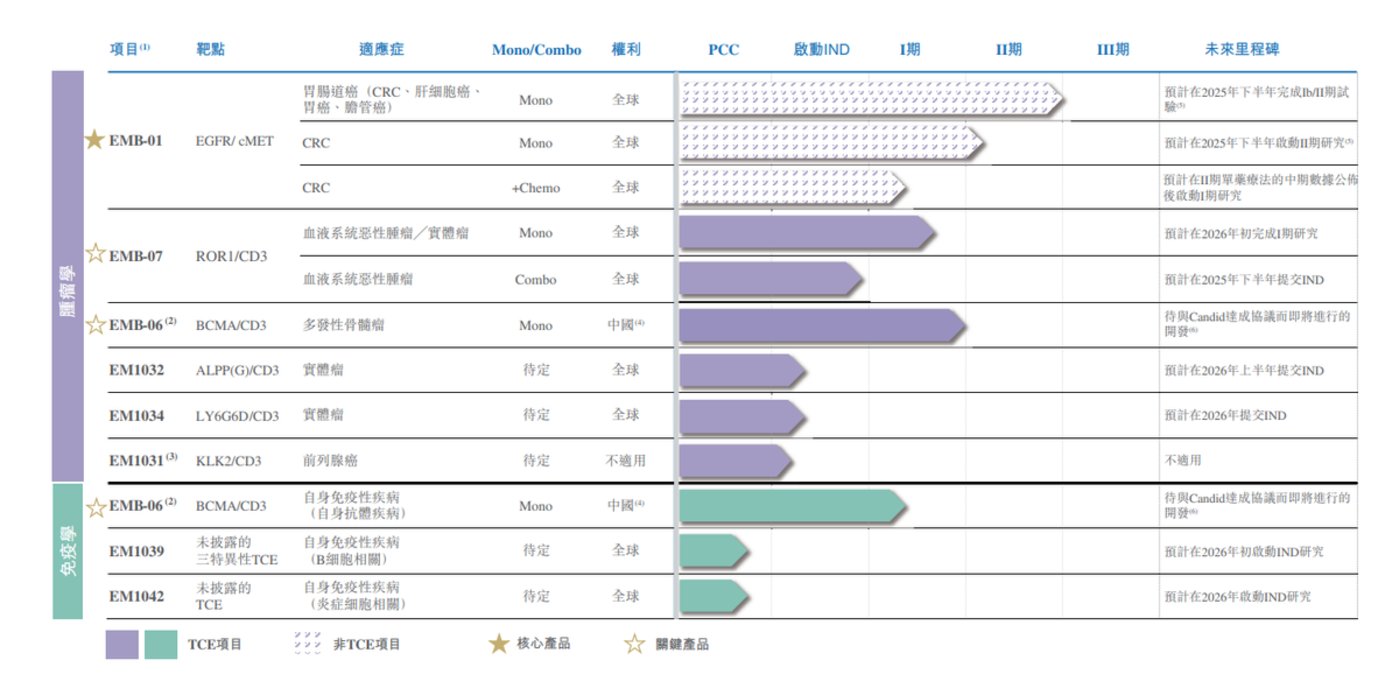Click the filled gold star beside EMB-01
Viewport: 1399px width, 681px height.
point(95,141)
